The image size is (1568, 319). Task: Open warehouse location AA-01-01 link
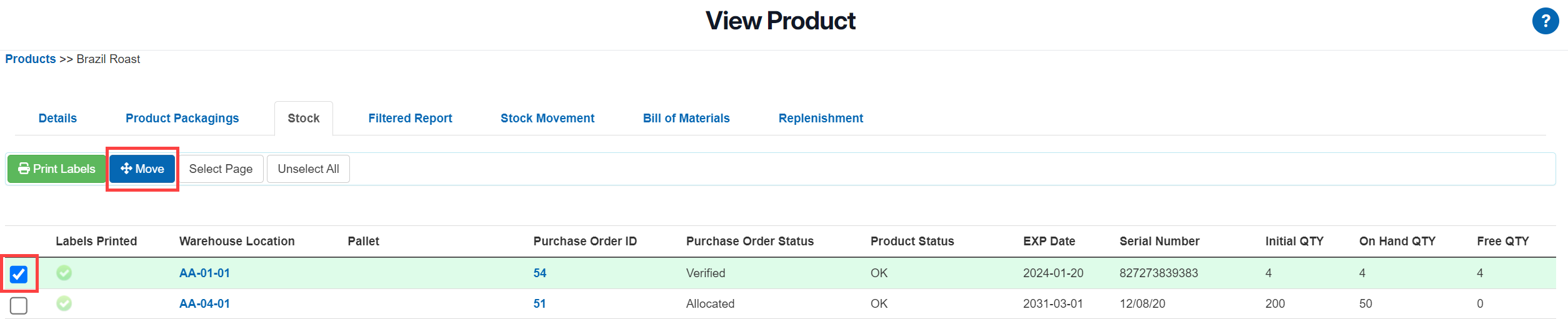pos(204,273)
